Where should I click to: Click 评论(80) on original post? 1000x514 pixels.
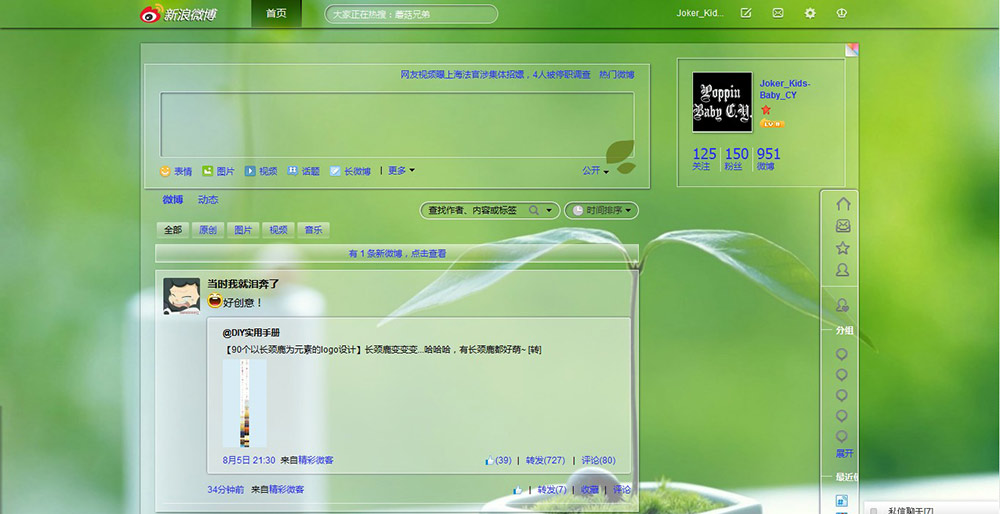tap(598, 460)
